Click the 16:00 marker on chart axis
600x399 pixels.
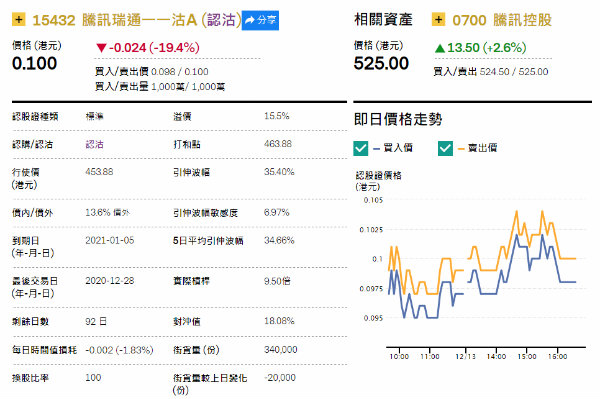click(558, 356)
